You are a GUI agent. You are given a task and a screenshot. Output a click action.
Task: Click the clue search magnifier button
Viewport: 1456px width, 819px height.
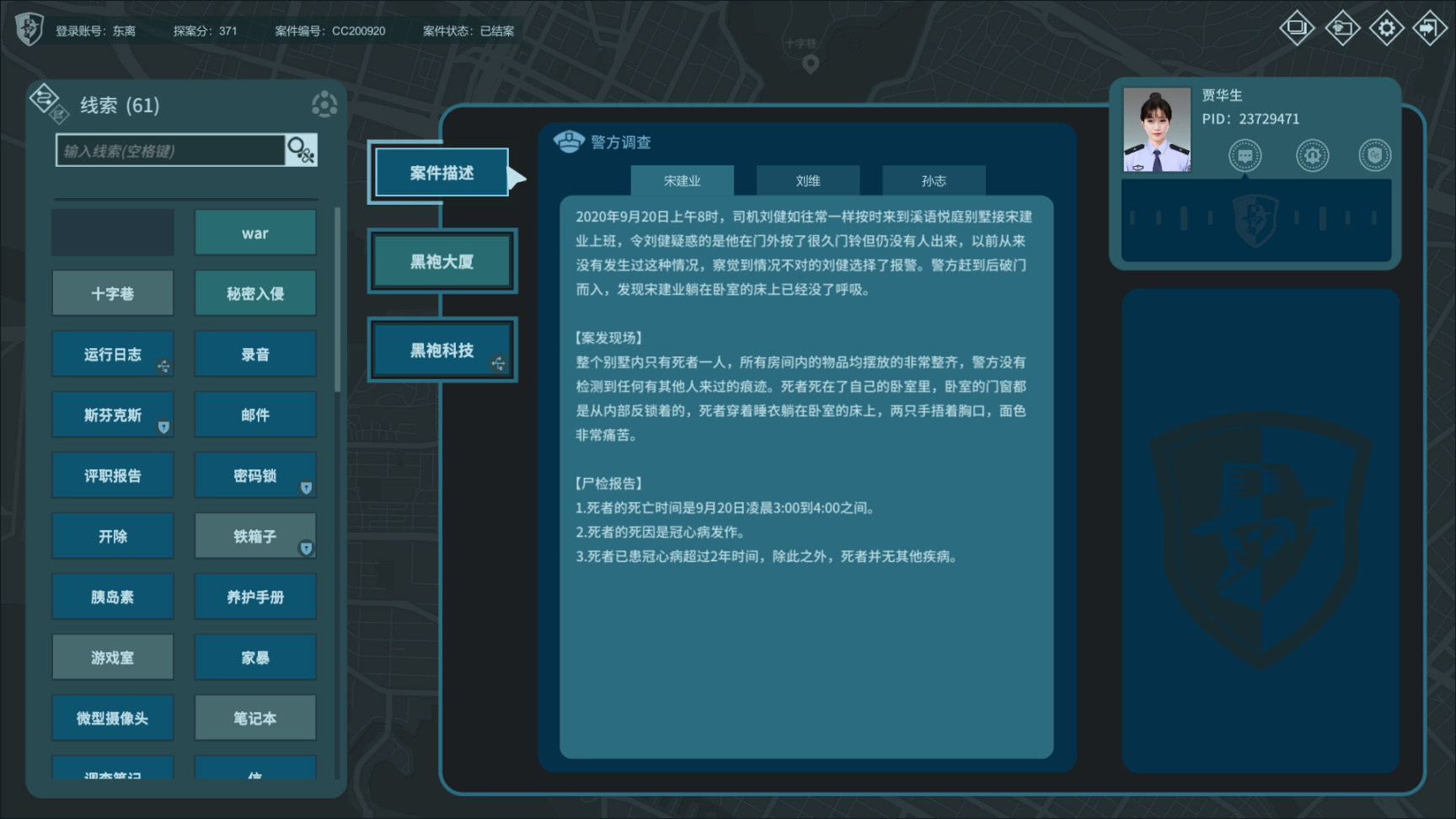point(301,150)
